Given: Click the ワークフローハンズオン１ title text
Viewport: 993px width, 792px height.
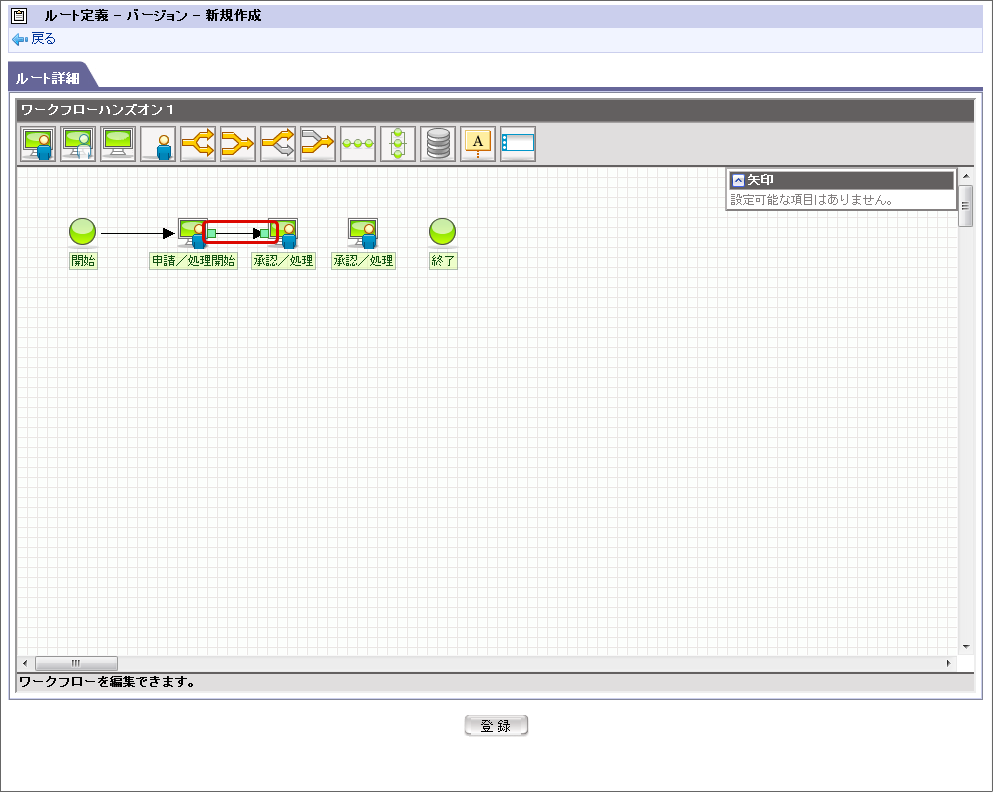Looking at the screenshot, I should tap(98, 110).
